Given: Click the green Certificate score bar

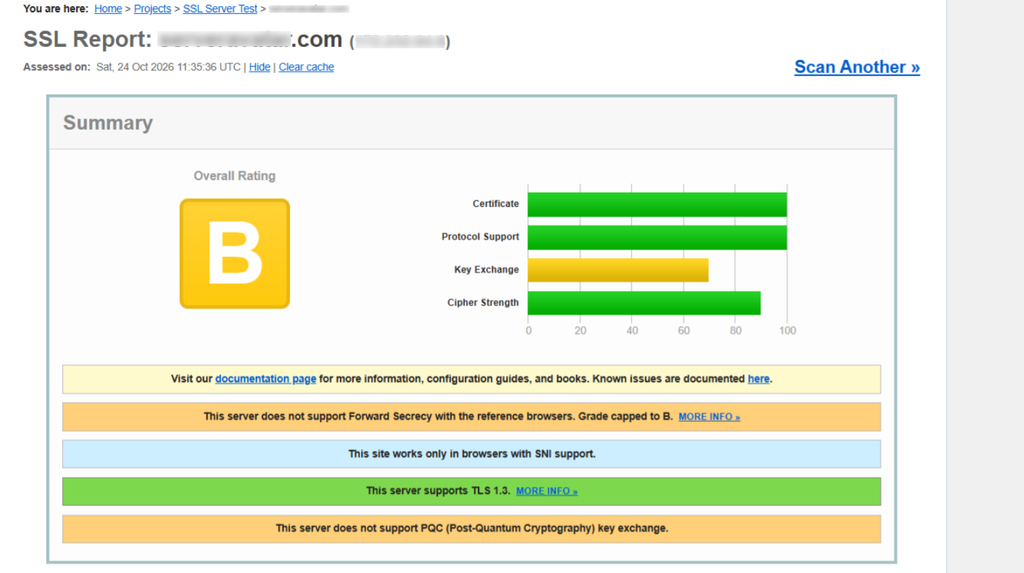Looking at the screenshot, I should (x=657, y=205).
